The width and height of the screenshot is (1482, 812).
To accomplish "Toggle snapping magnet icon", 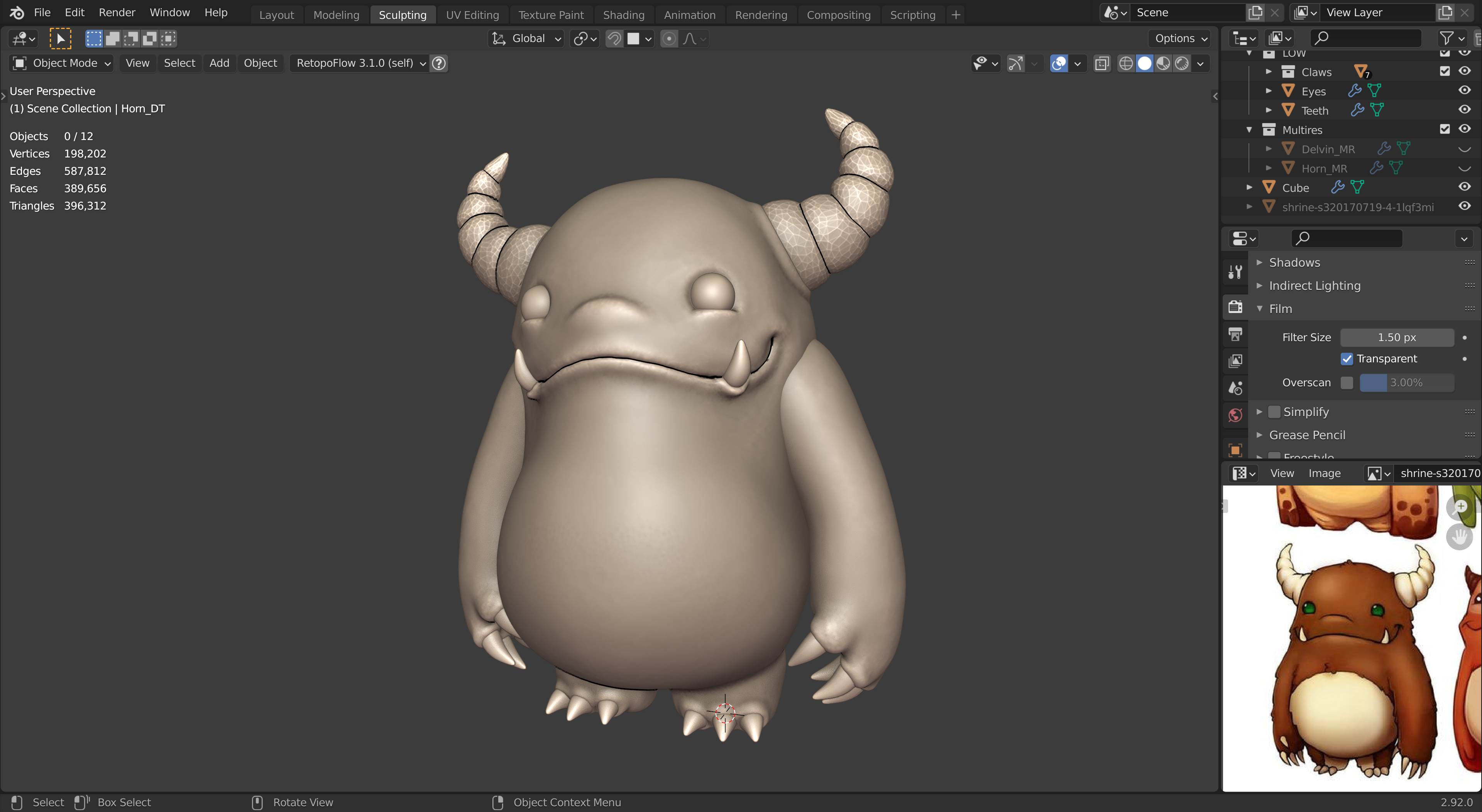I will click(x=614, y=39).
